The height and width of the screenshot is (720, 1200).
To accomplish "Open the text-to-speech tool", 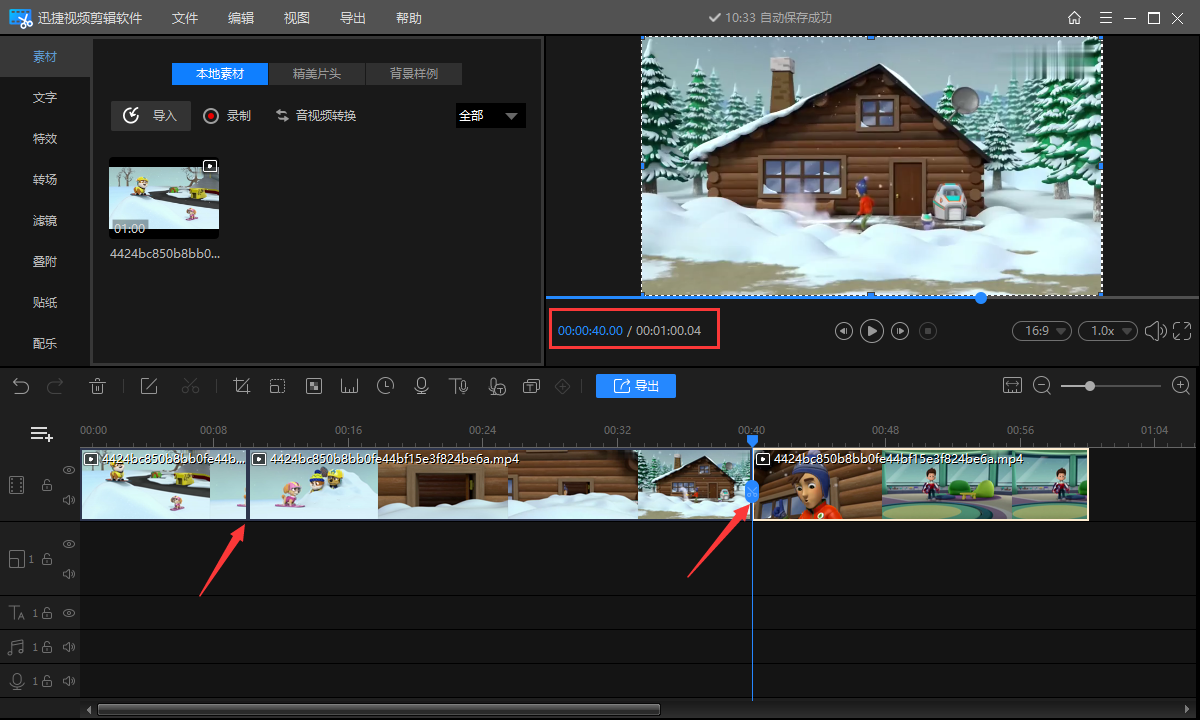I will coord(458,386).
